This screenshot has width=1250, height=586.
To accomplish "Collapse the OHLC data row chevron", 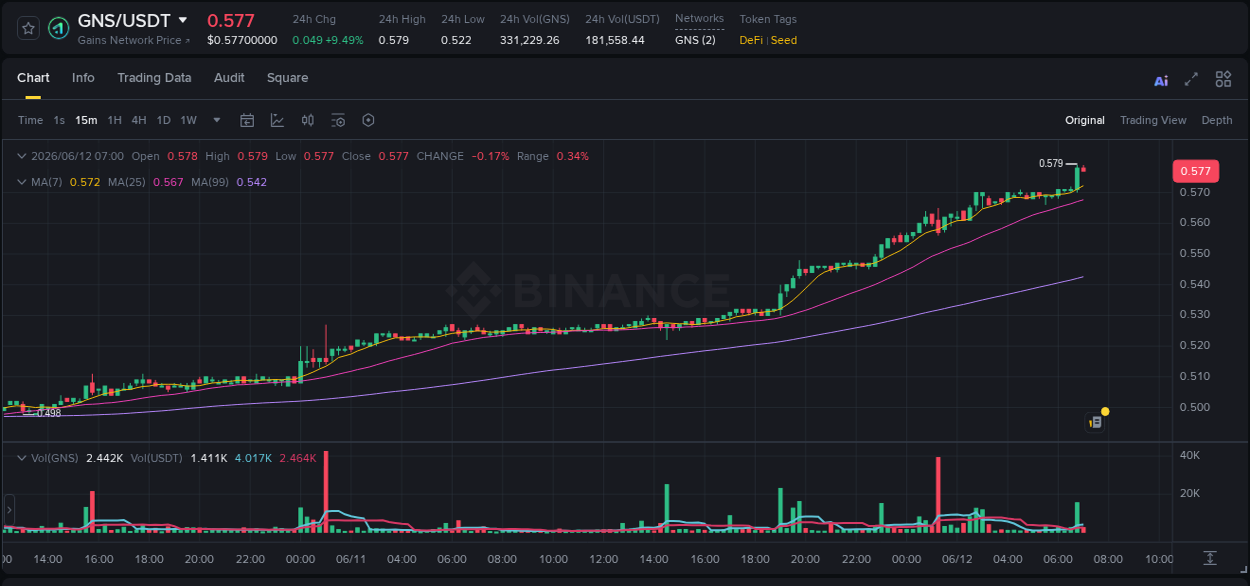I will (x=22, y=156).
